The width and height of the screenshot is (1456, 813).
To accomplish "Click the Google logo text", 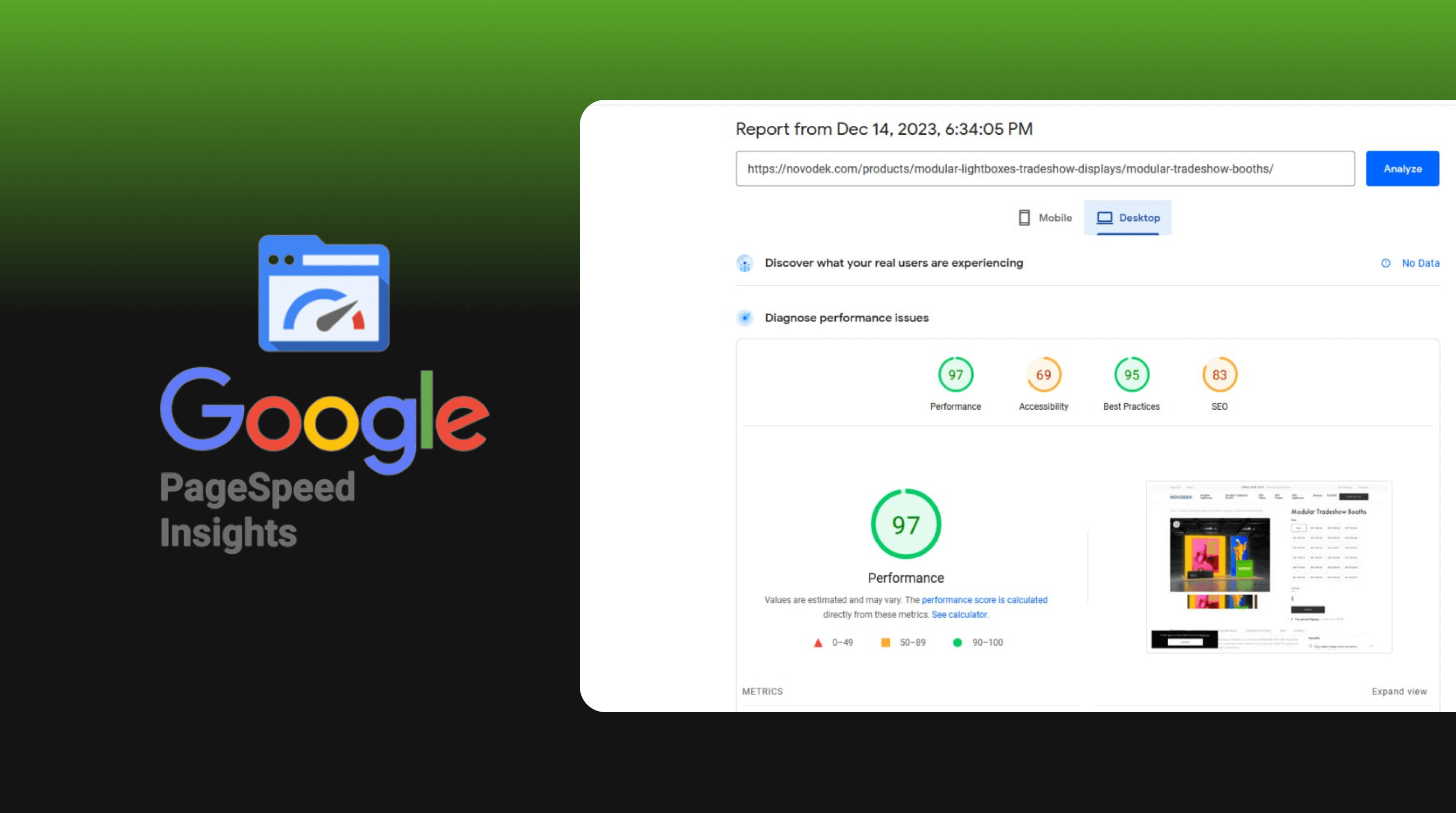I will click(x=324, y=421).
